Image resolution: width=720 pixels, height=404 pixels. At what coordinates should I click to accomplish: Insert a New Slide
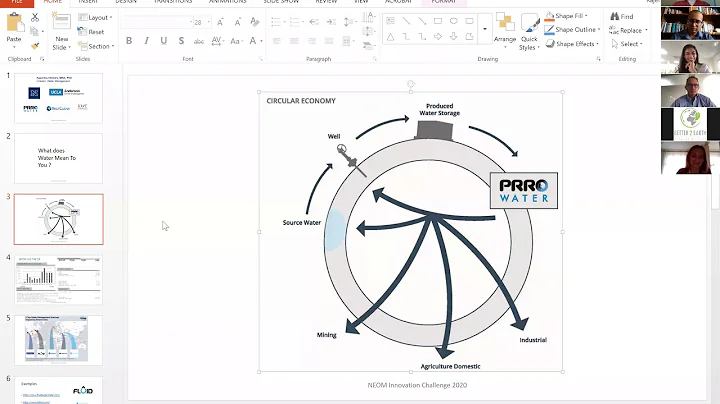tap(62, 31)
